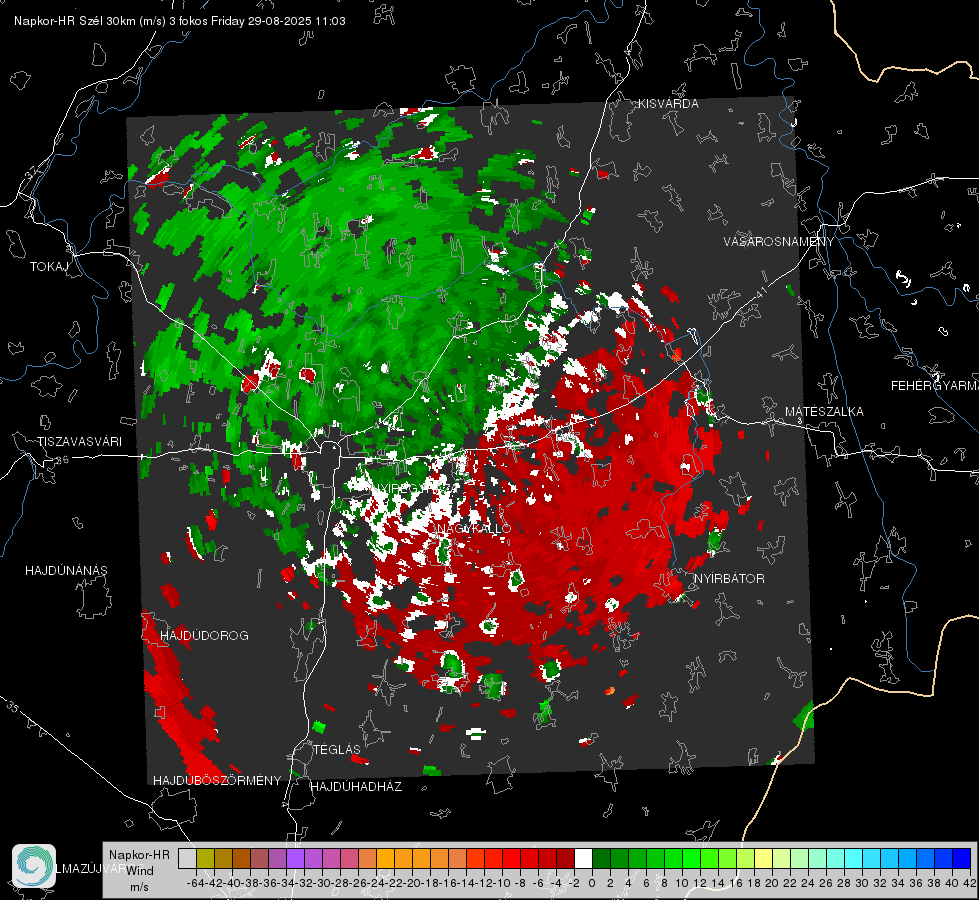
Task: Click the road number 35 label at lower left
Action: [x=12, y=707]
